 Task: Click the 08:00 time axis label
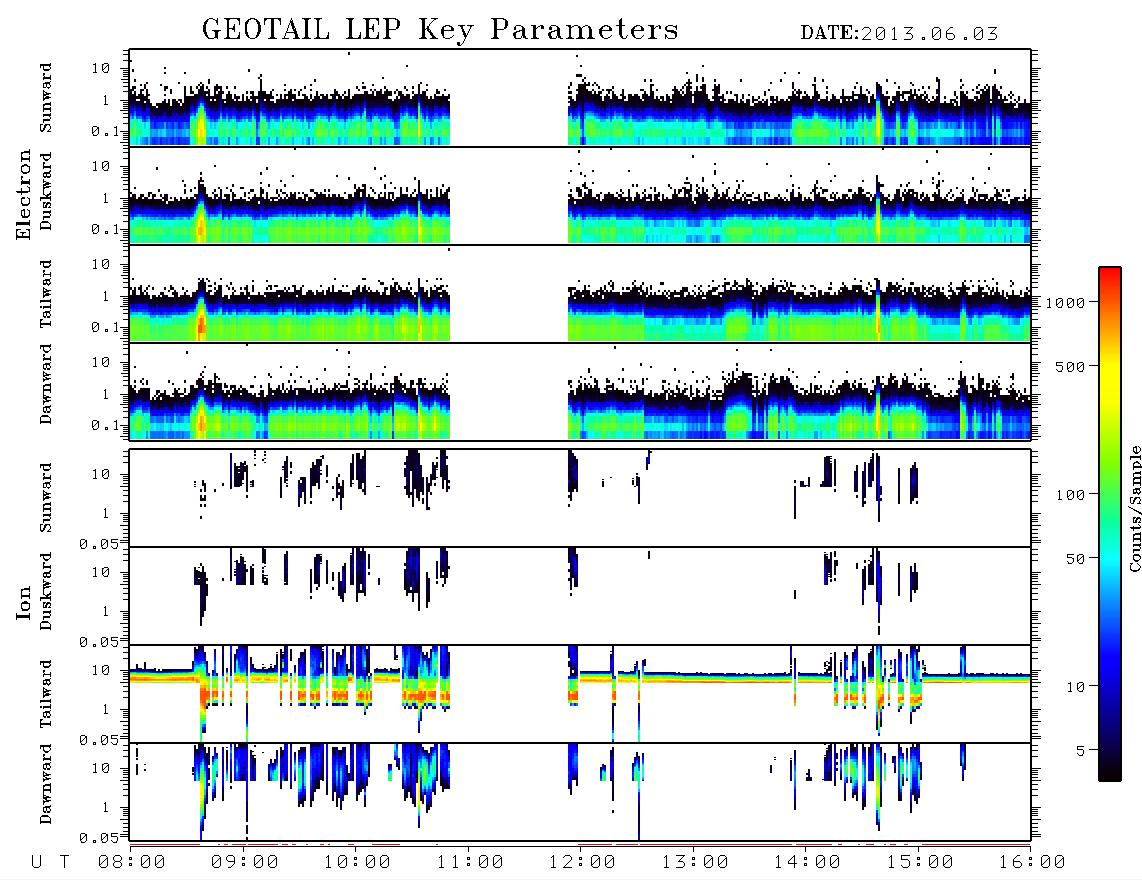132,862
